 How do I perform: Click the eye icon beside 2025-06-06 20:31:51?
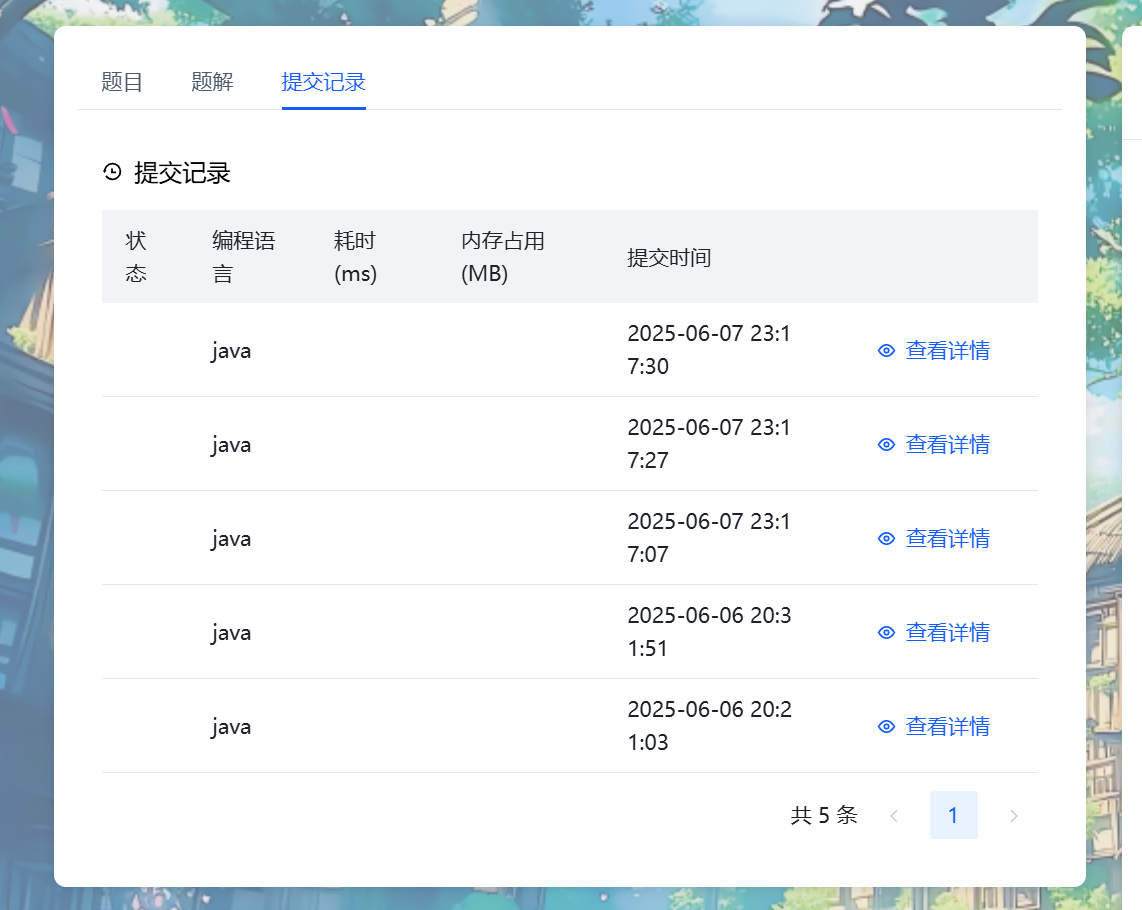pos(886,632)
